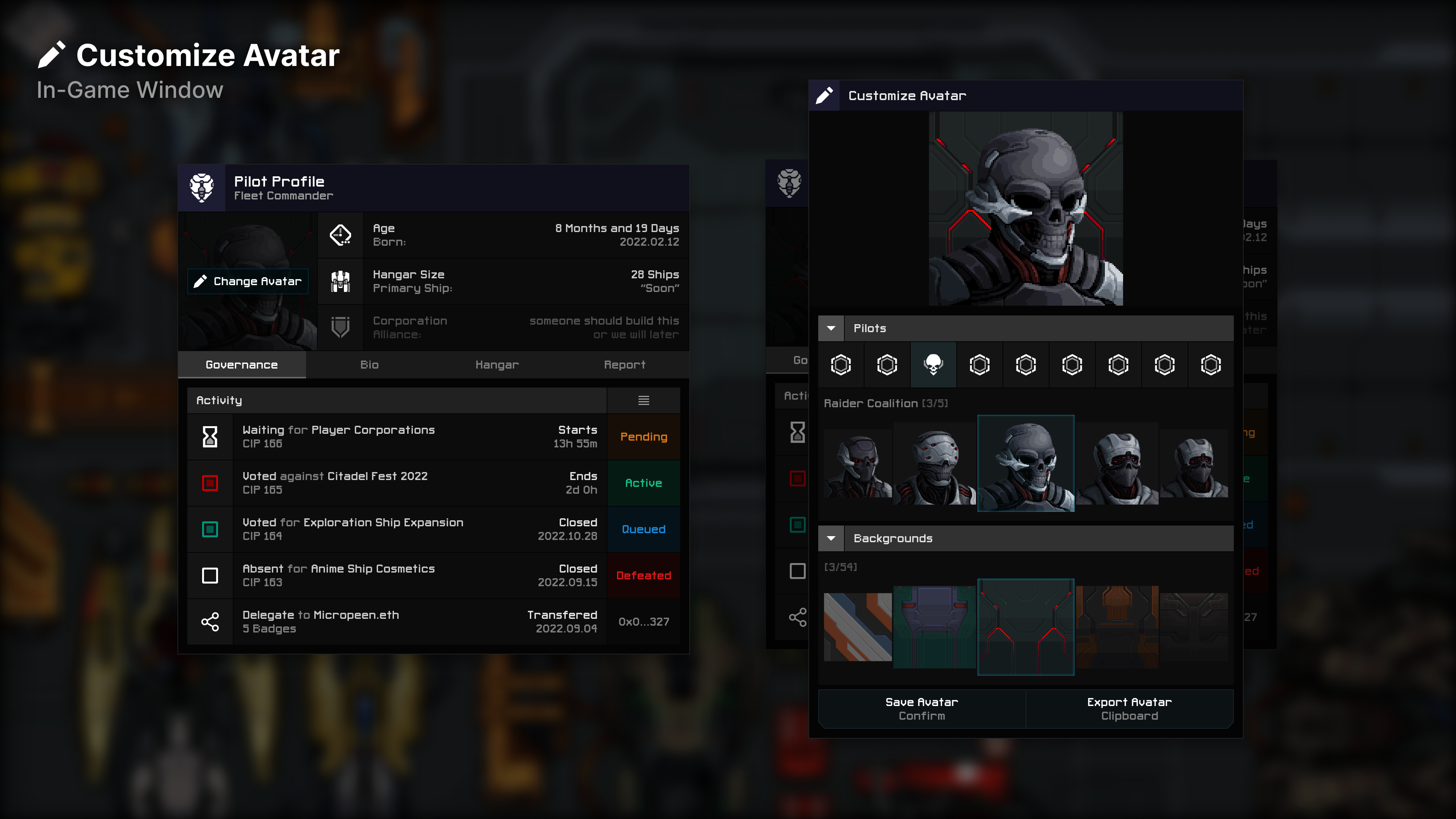Switch to the Governance tab
Screen dimensions: 1456x819
coord(242,364)
